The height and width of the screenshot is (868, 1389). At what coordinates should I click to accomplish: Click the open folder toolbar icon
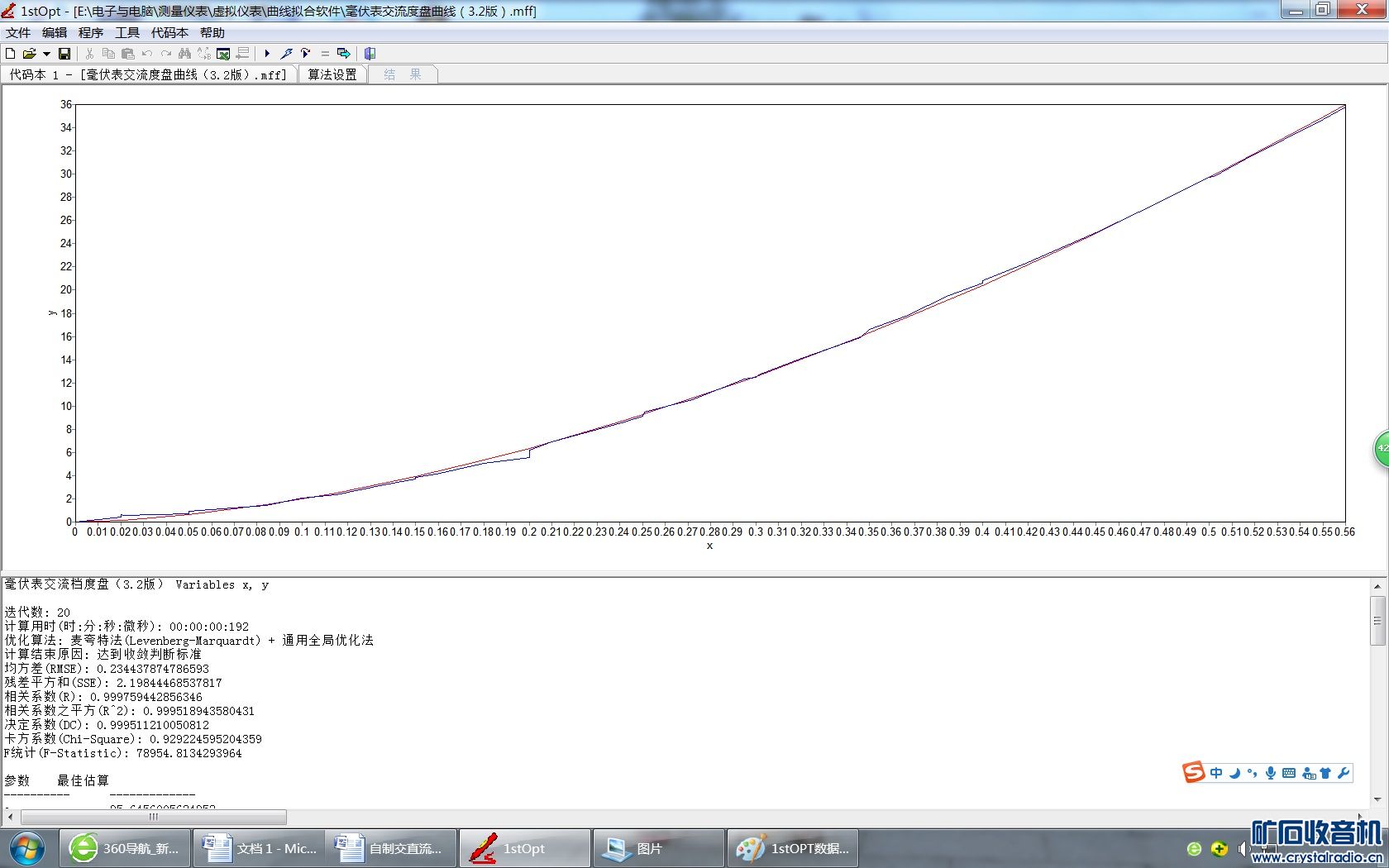(29, 54)
